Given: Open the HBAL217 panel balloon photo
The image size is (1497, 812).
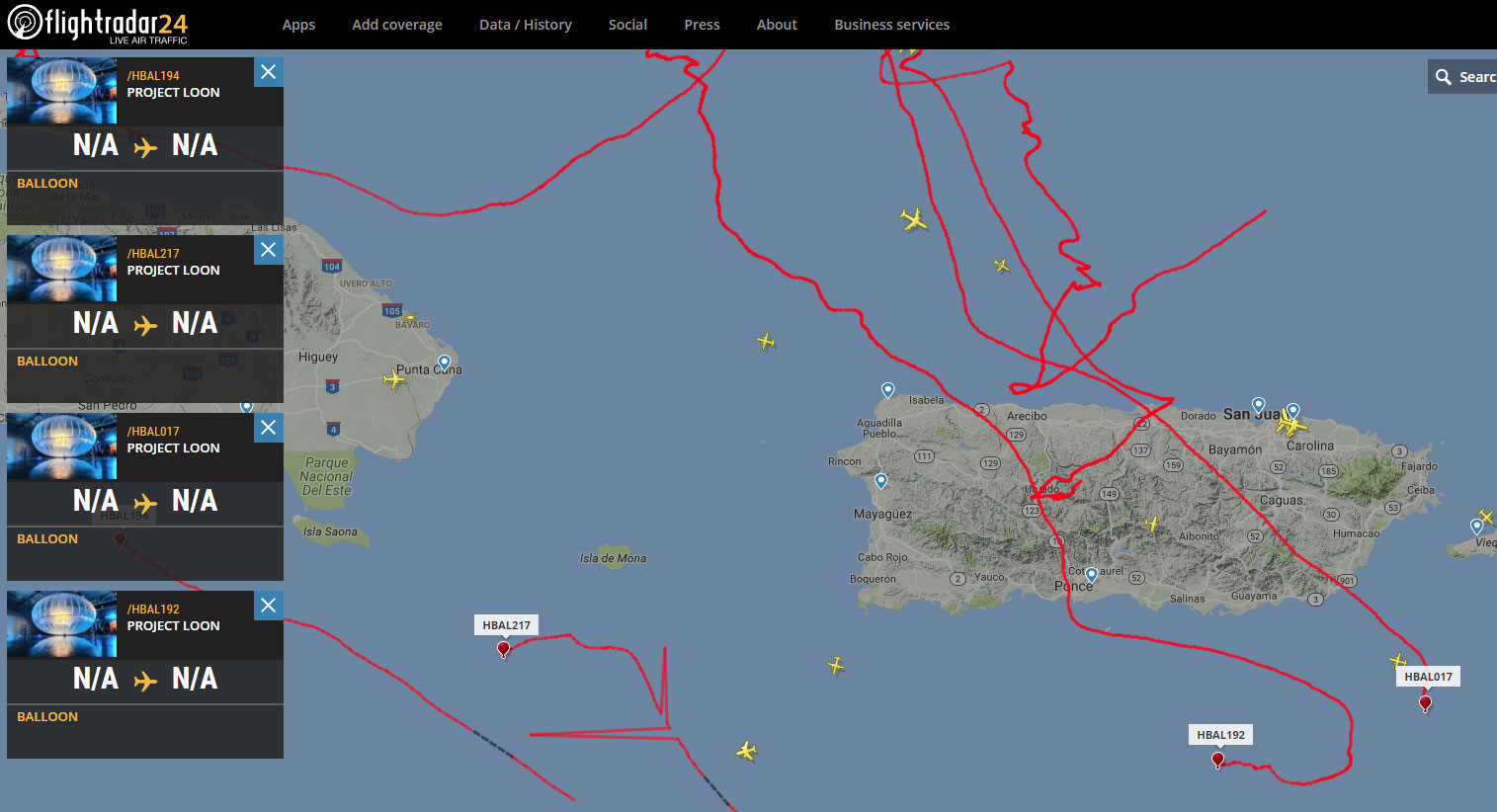Looking at the screenshot, I should [61, 268].
